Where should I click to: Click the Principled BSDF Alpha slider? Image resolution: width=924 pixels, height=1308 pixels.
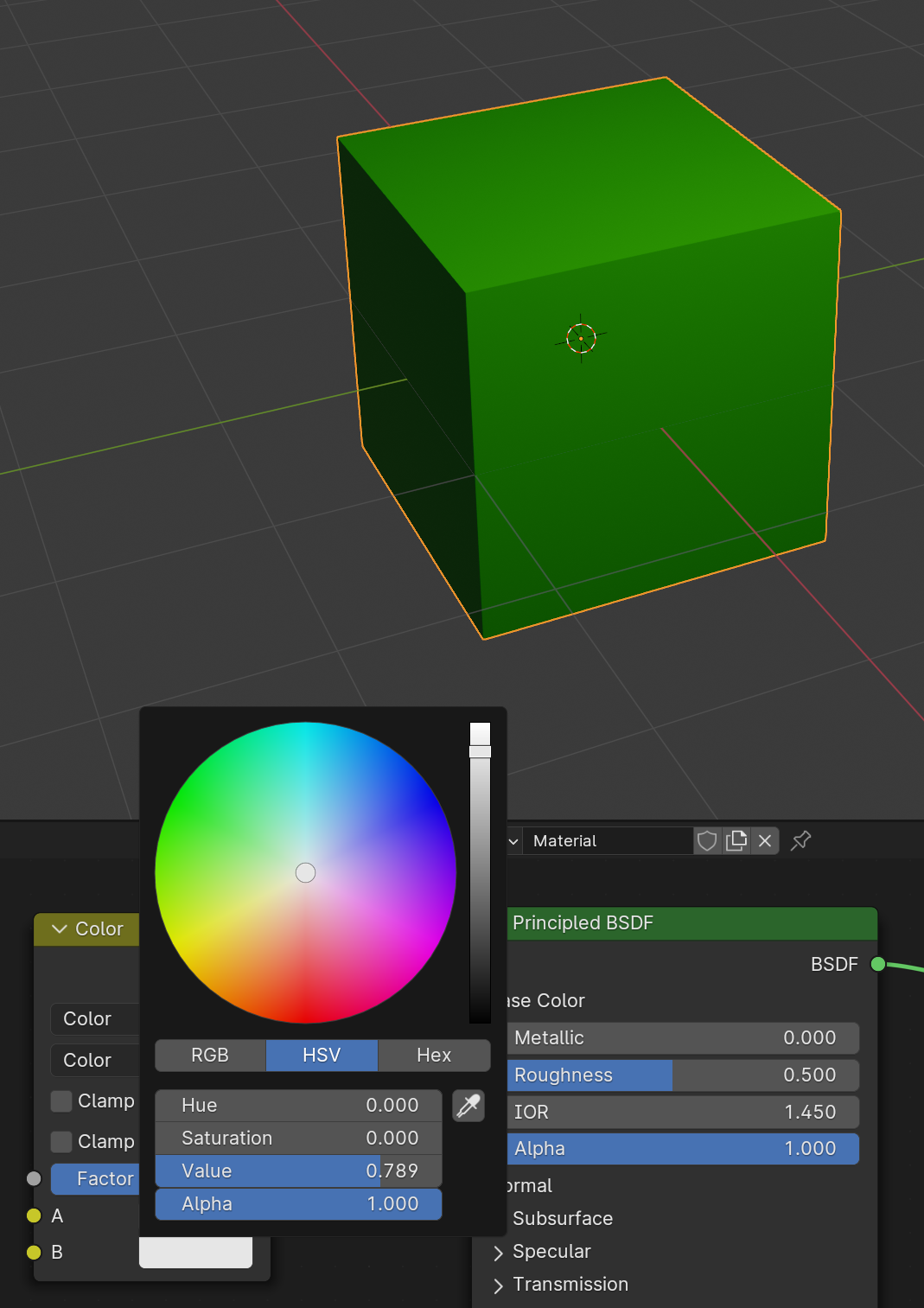pyautogui.click(x=683, y=1149)
